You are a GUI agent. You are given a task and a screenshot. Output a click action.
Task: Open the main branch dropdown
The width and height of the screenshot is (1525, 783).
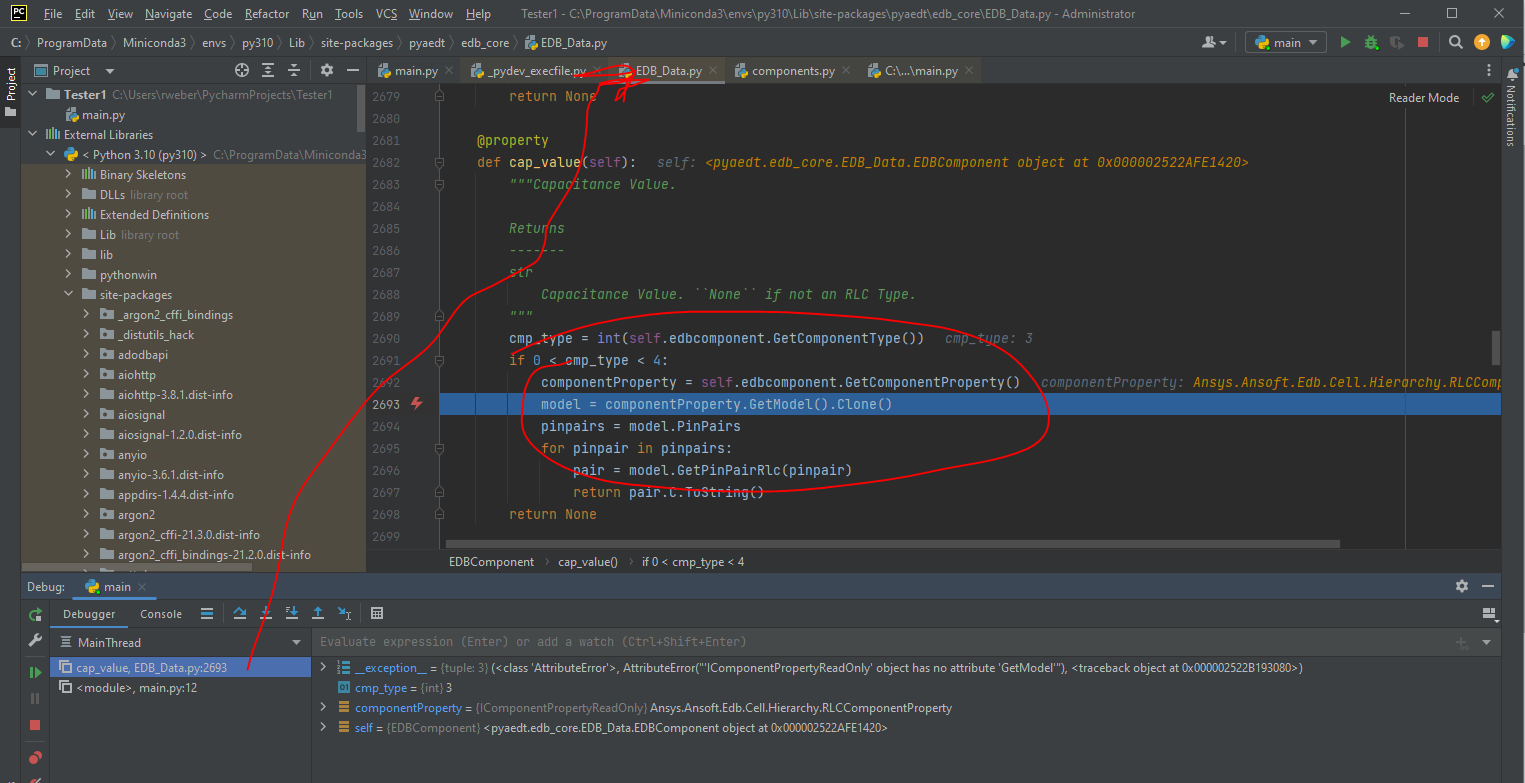(1285, 42)
